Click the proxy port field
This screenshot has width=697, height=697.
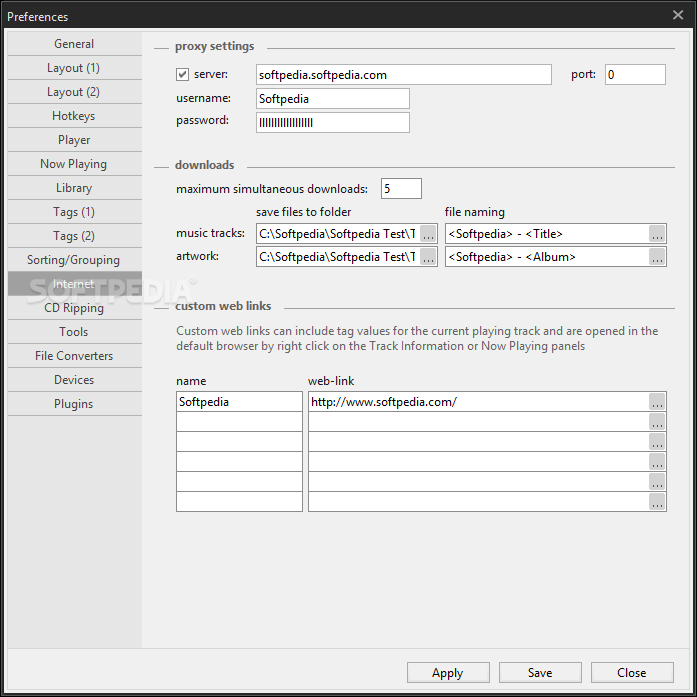(635, 75)
